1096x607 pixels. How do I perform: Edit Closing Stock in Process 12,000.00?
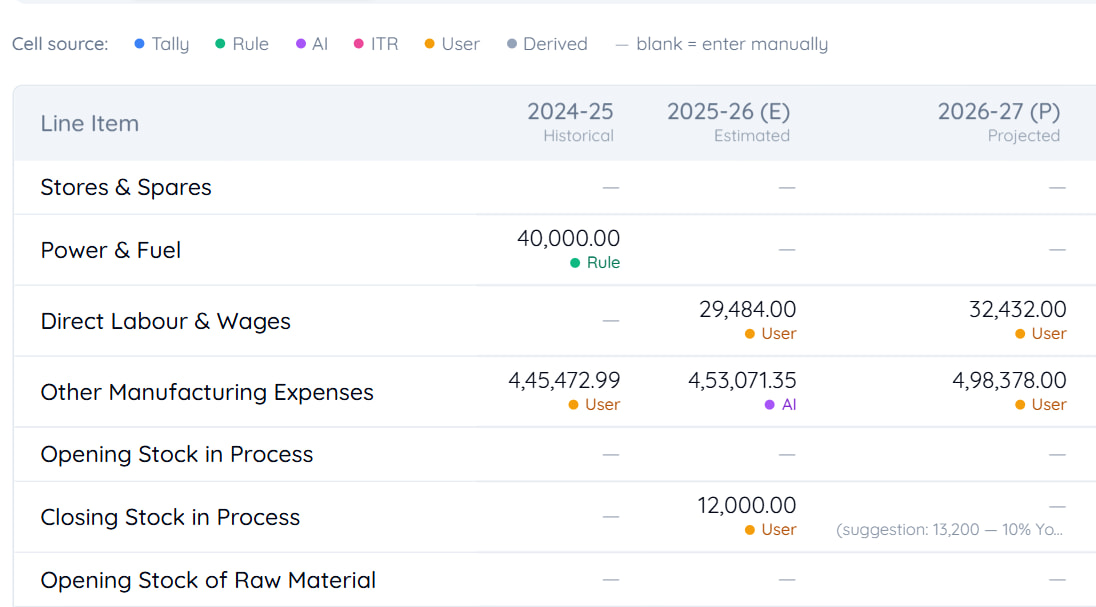(x=747, y=505)
